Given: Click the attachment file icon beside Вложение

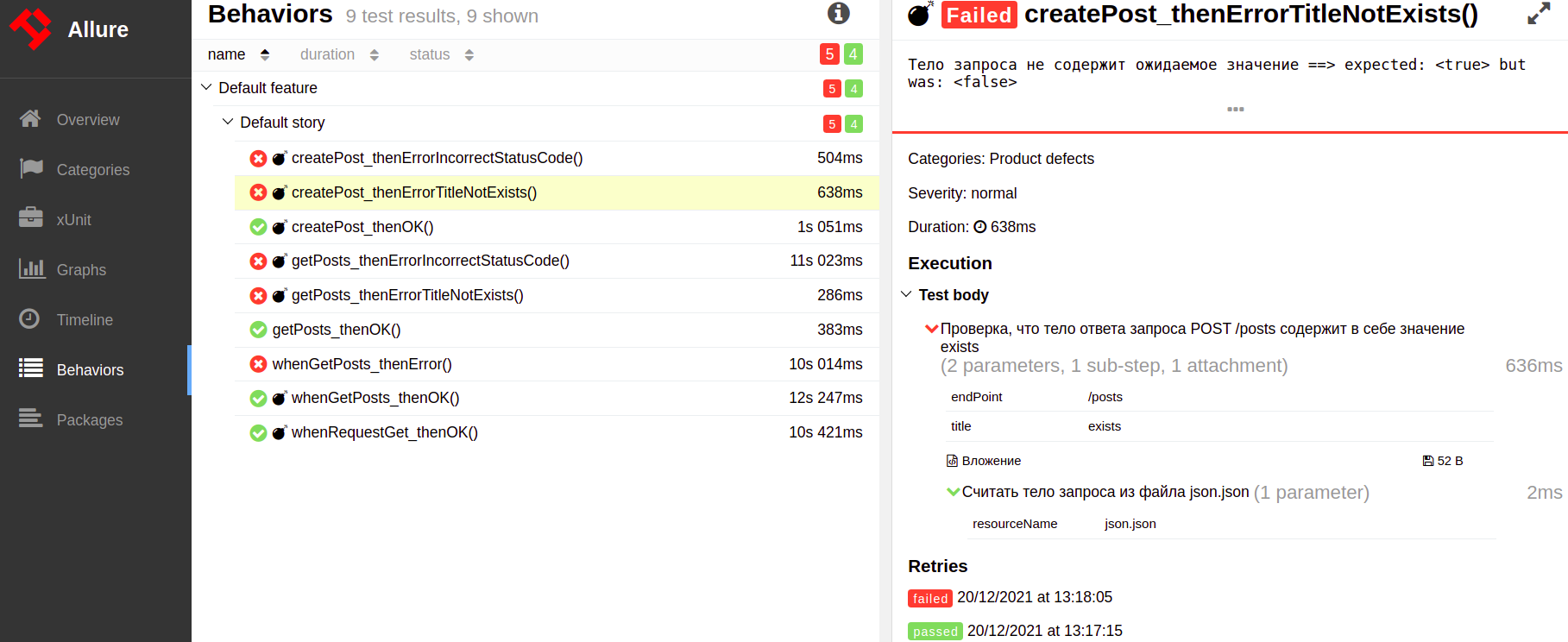Looking at the screenshot, I should [x=952, y=461].
